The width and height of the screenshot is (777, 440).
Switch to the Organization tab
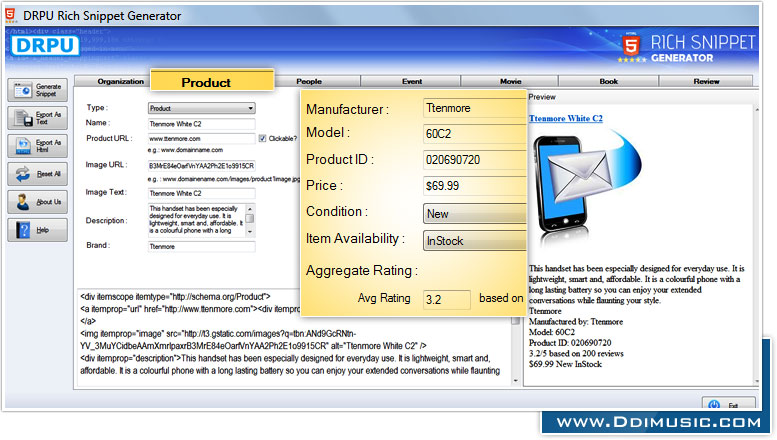tap(120, 81)
